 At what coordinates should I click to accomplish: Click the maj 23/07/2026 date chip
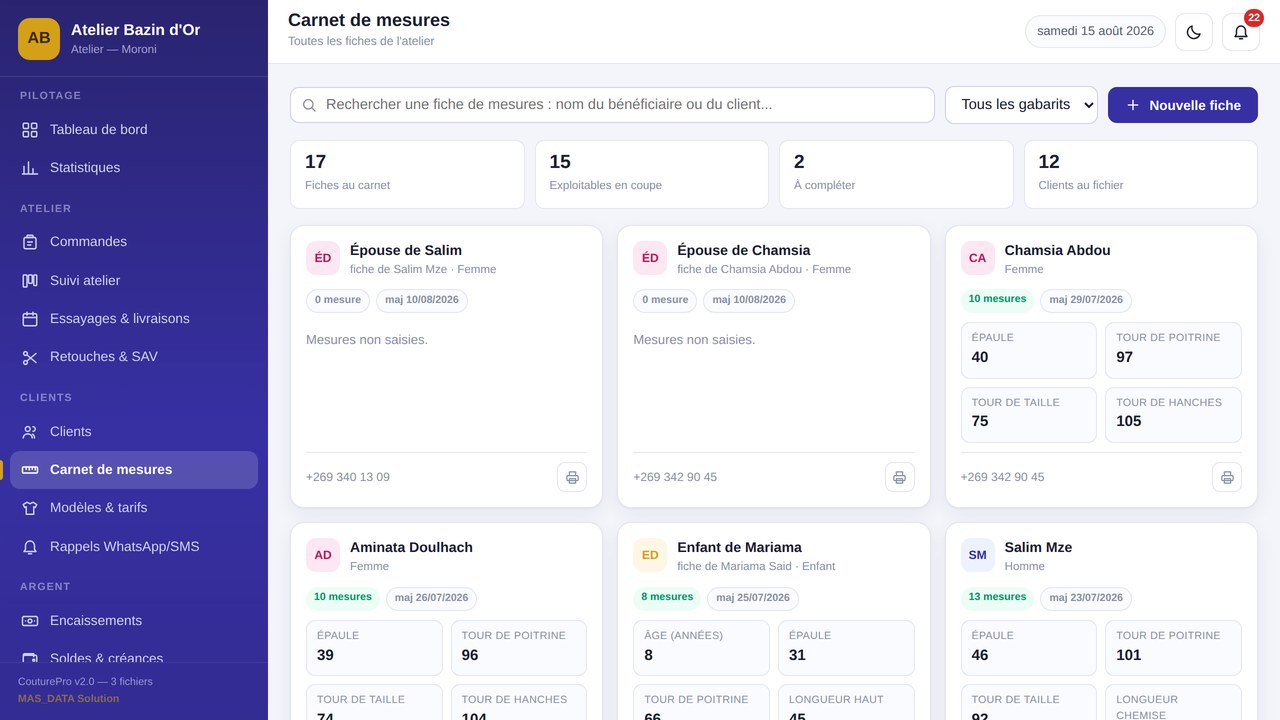(1086, 598)
